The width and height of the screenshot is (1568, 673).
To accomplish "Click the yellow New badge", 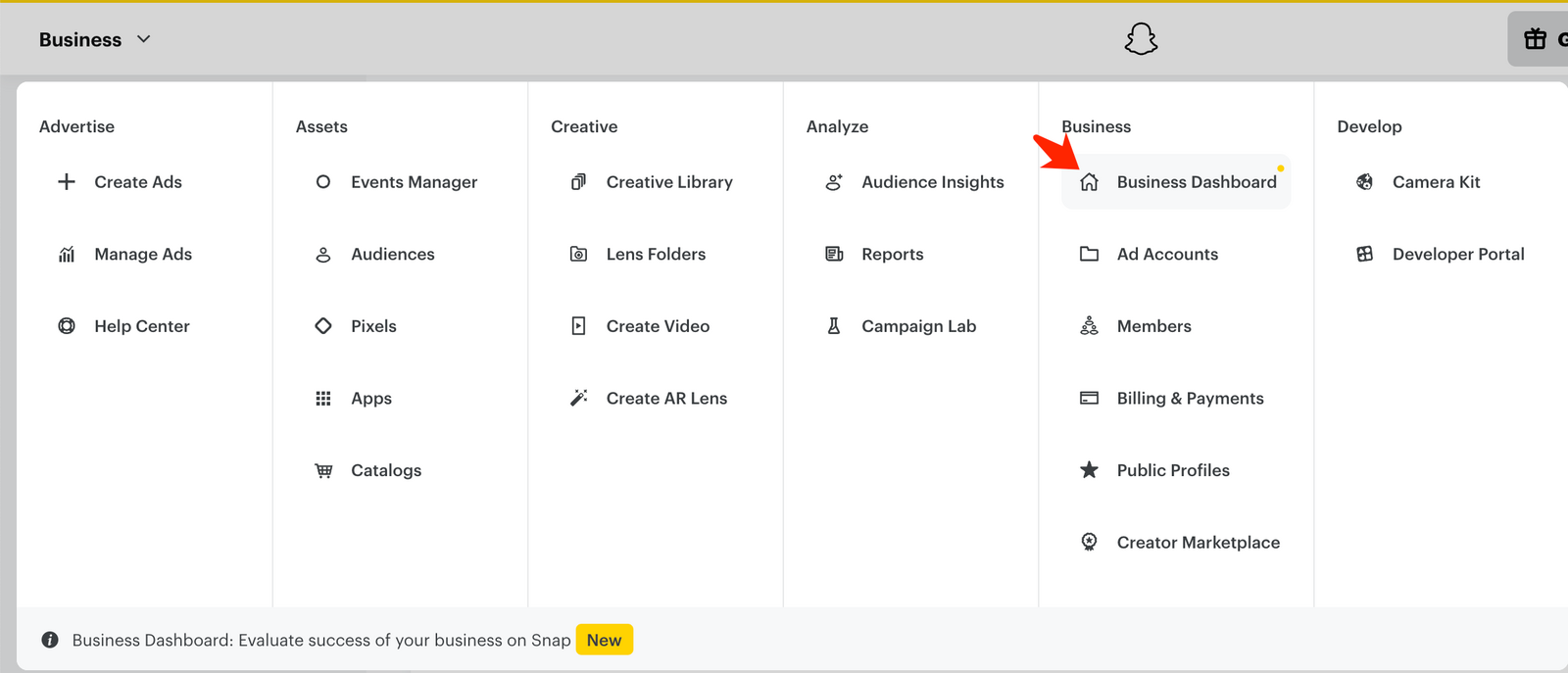I will (605, 641).
